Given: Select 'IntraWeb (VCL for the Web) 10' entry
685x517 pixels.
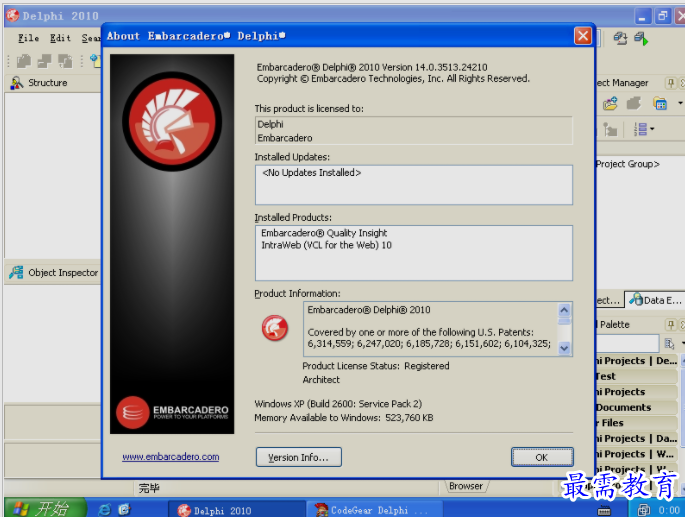Looking at the screenshot, I should (x=326, y=245).
